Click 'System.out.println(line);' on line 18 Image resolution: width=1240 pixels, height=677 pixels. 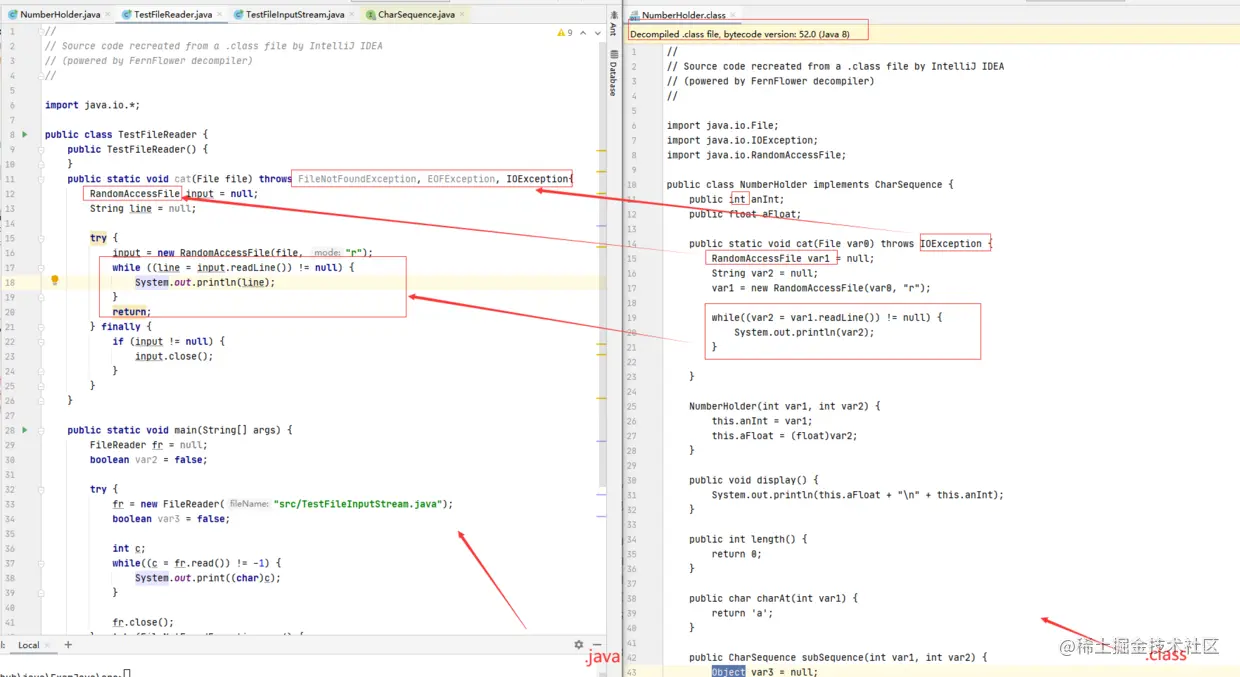tap(204, 282)
